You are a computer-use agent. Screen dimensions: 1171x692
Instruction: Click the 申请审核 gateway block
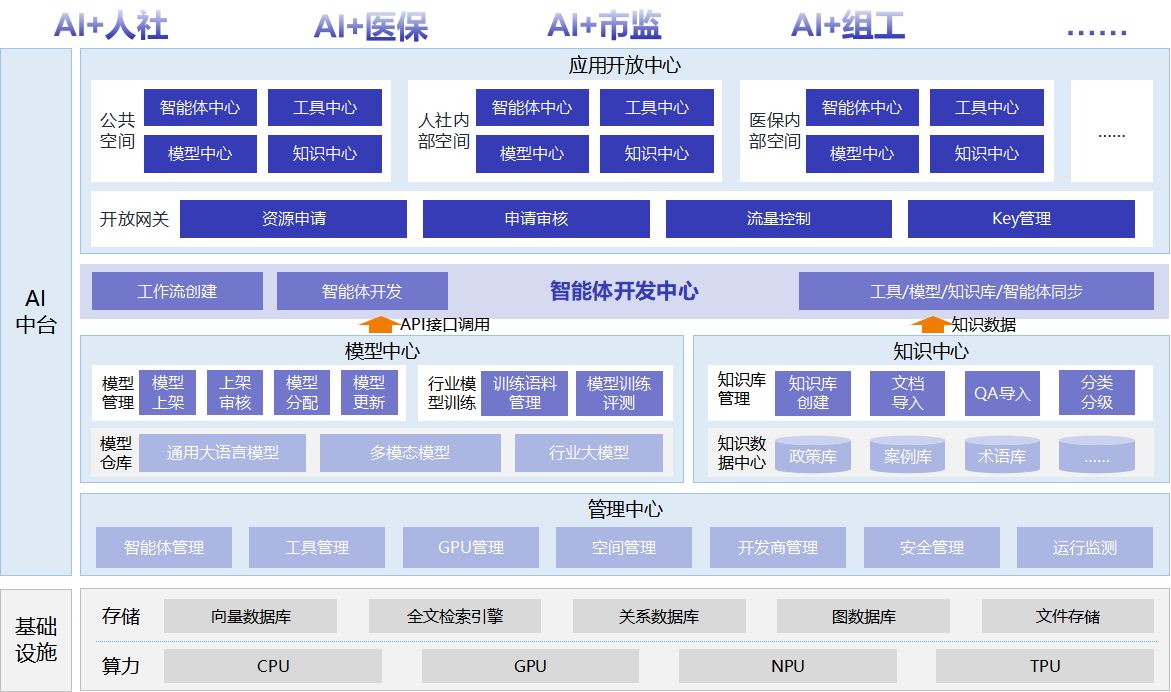click(536, 219)
